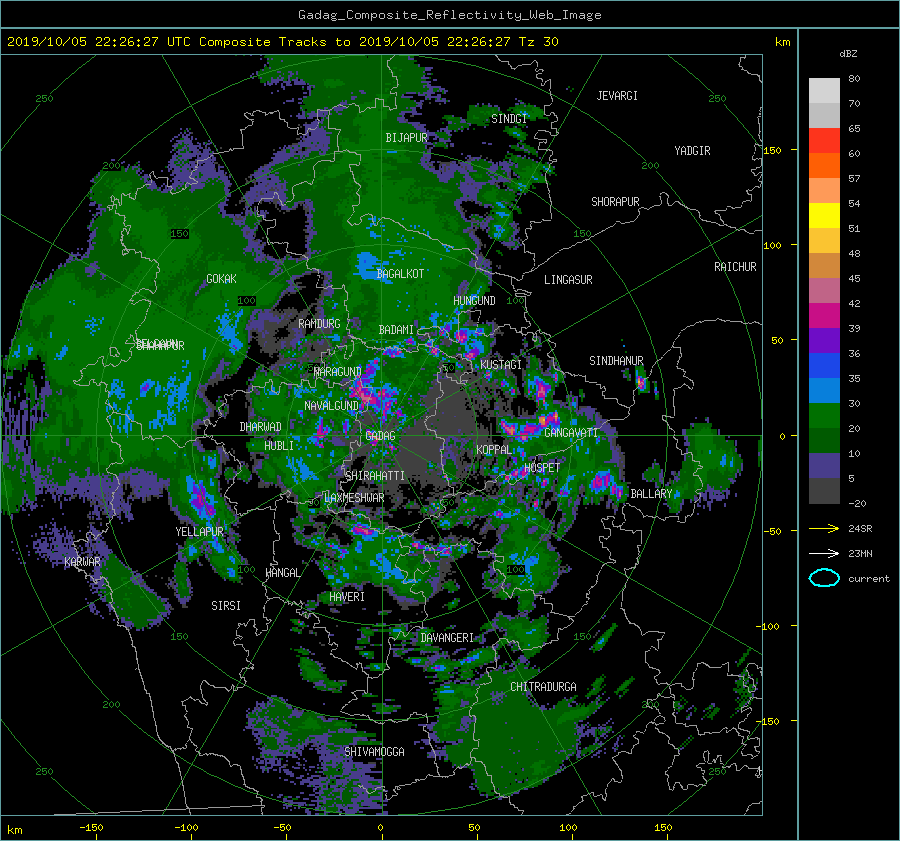Click the 'JEVARGI' city label
This screenshot has width=900, height=841.
(617, 96)
